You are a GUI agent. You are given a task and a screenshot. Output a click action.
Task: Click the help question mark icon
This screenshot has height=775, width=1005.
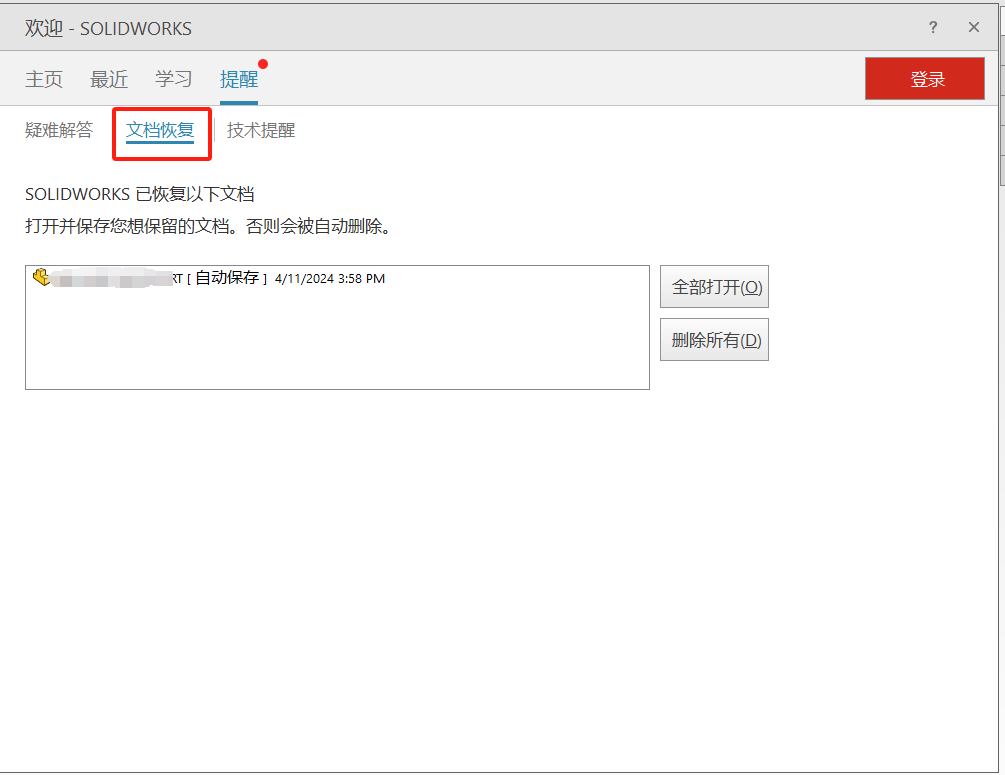933,28
